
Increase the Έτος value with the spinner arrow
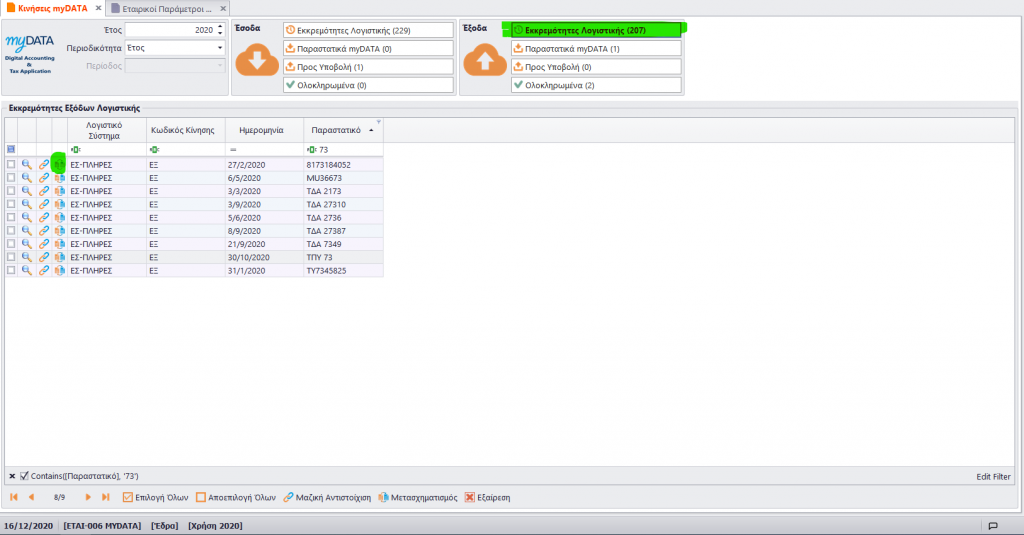[220, 27]
